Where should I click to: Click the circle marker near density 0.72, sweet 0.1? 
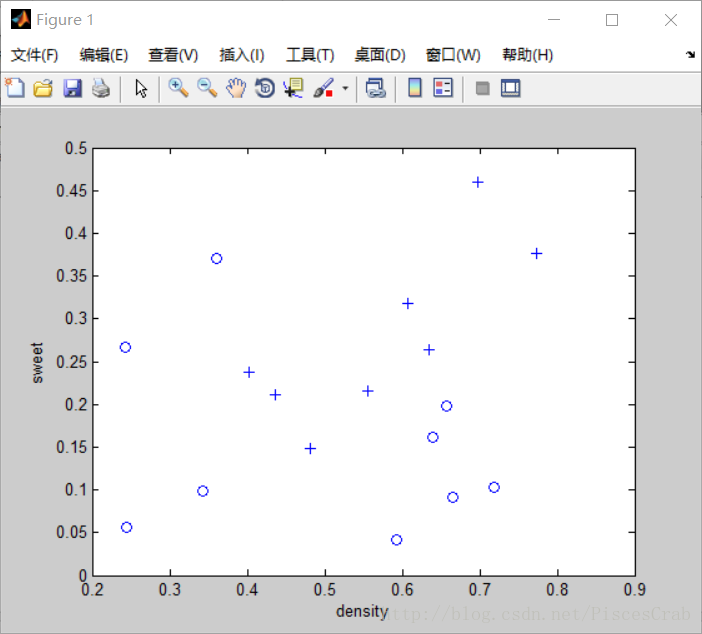click(x=494, y=487)
